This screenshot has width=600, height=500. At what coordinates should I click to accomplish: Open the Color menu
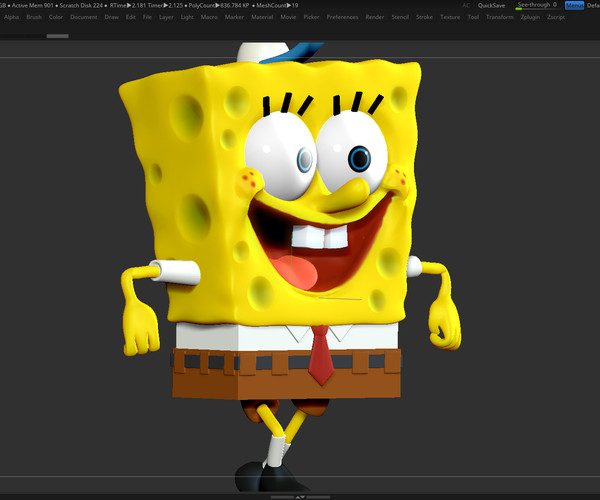click(56, 17)
